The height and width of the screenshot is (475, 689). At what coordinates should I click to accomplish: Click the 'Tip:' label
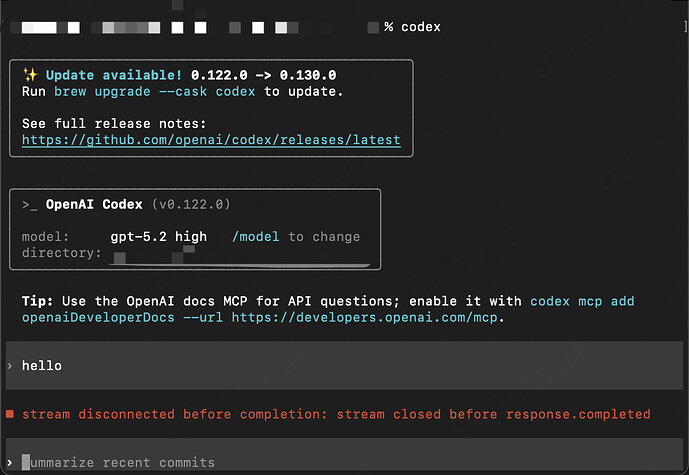tap(37, 301)
